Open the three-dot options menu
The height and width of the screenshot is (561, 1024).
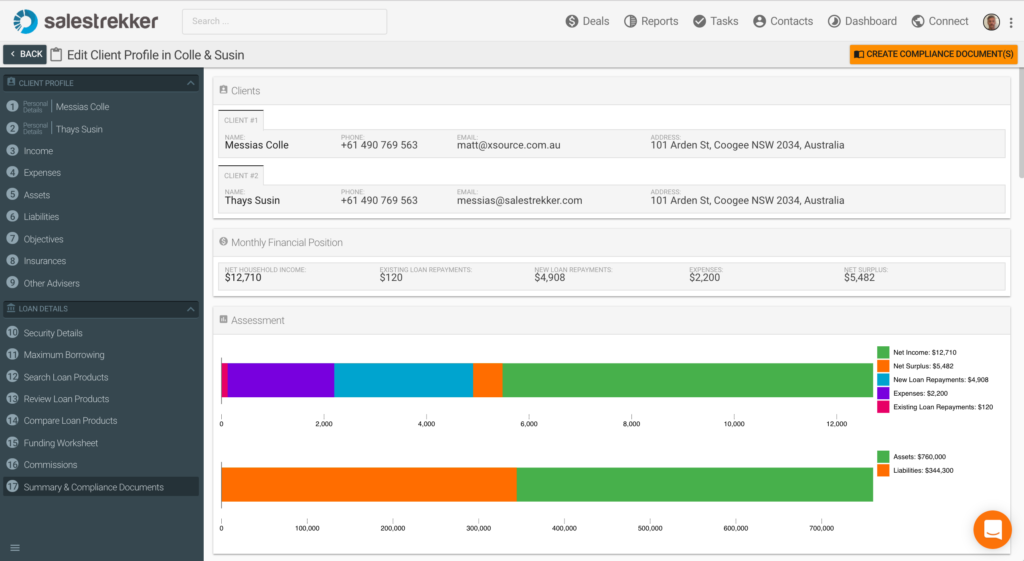pos(1011,22)
